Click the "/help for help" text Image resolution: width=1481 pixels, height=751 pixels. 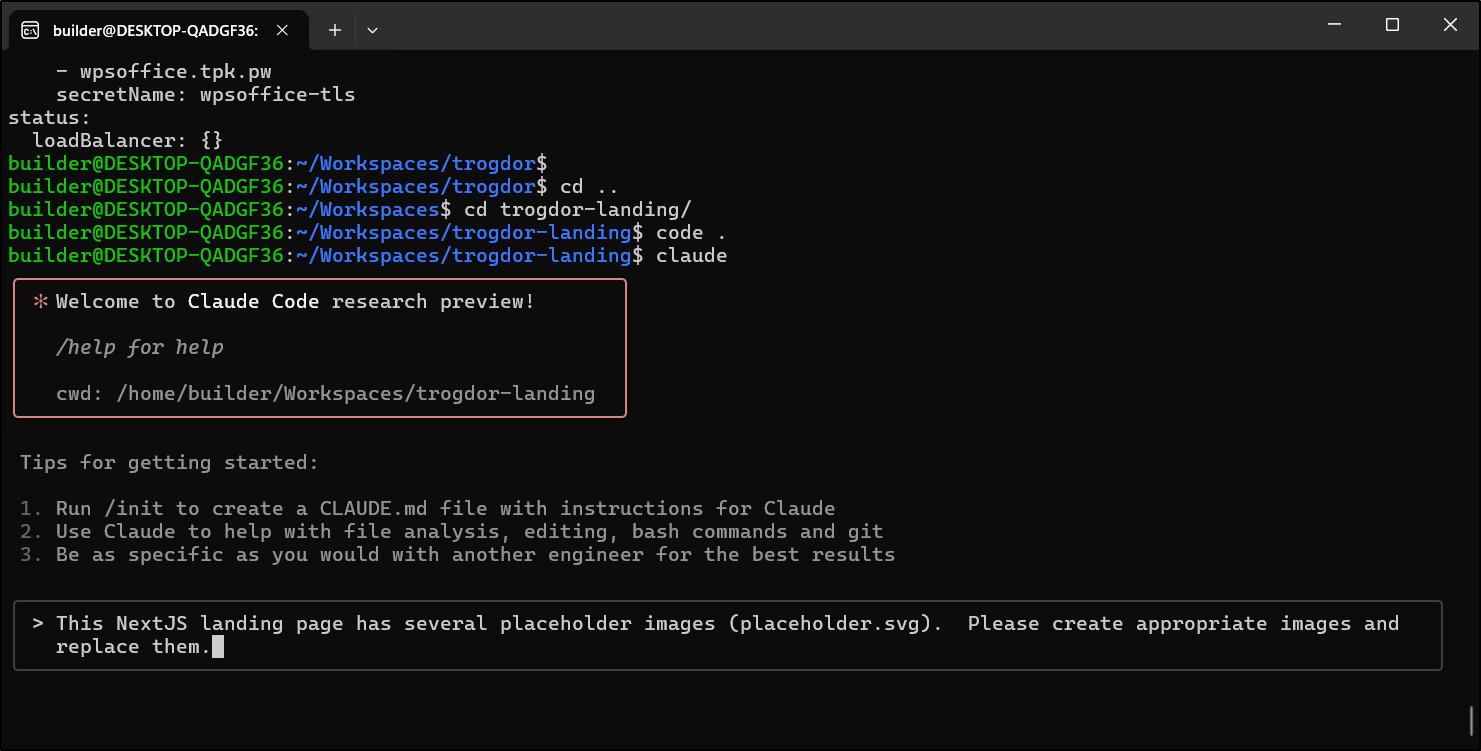140,348
